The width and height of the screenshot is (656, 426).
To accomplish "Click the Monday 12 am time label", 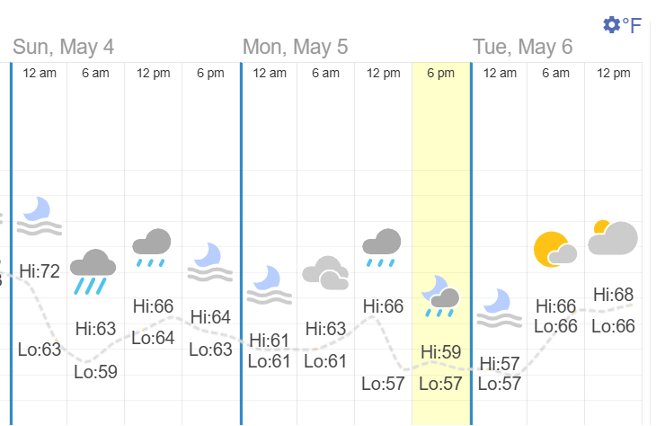I will [269, 73].
